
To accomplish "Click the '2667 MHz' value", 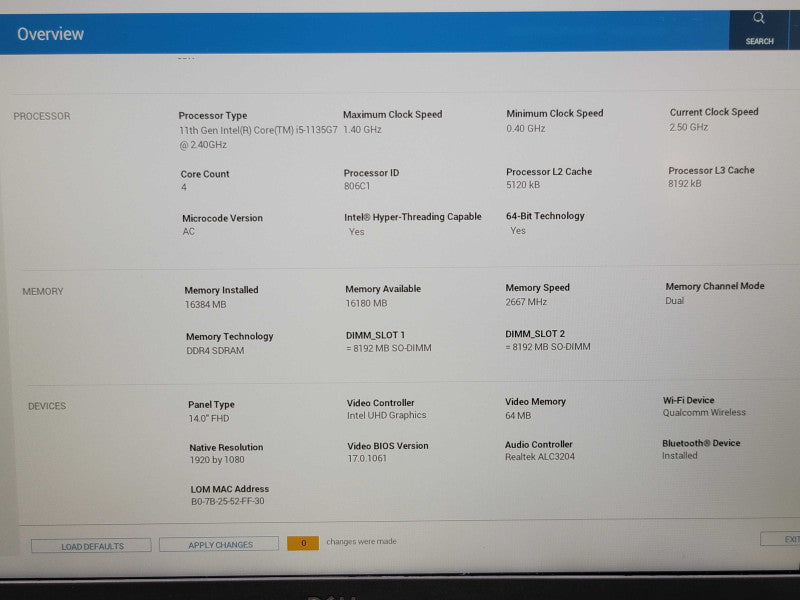I will pos(526,302).
